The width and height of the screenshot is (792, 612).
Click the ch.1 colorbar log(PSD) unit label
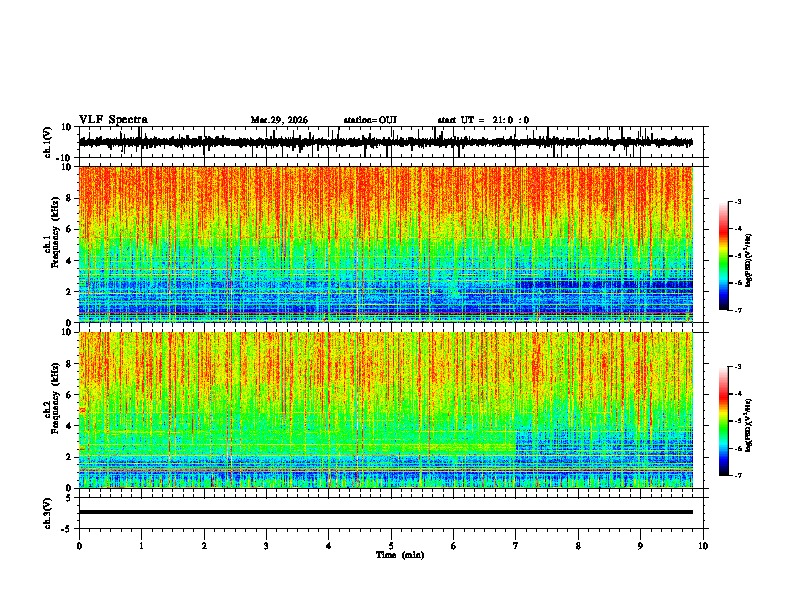pos(749,260)
